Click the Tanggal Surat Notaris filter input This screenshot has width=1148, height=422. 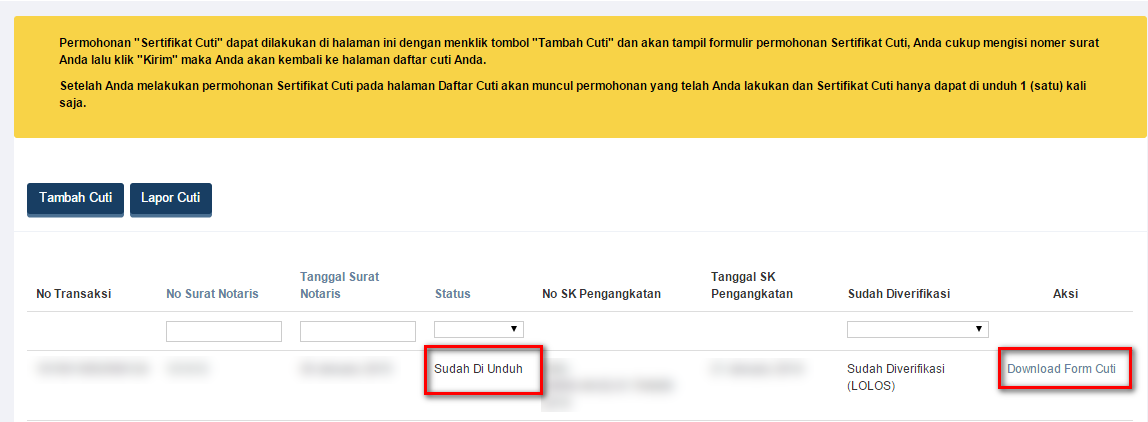click(358, 331)
